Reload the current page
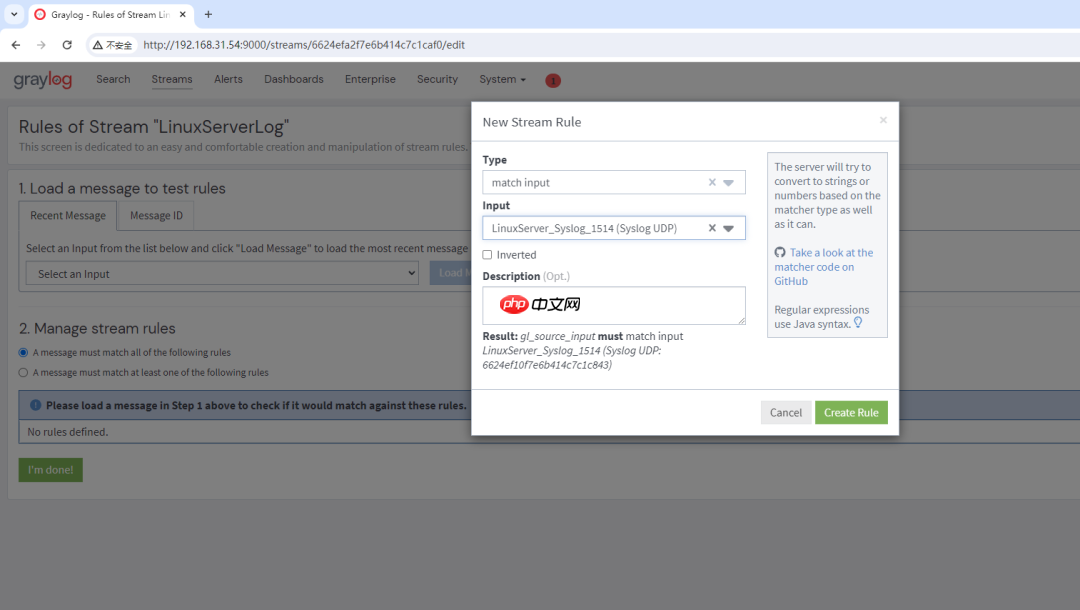The image size is (1080, 610). click(67, 45)
